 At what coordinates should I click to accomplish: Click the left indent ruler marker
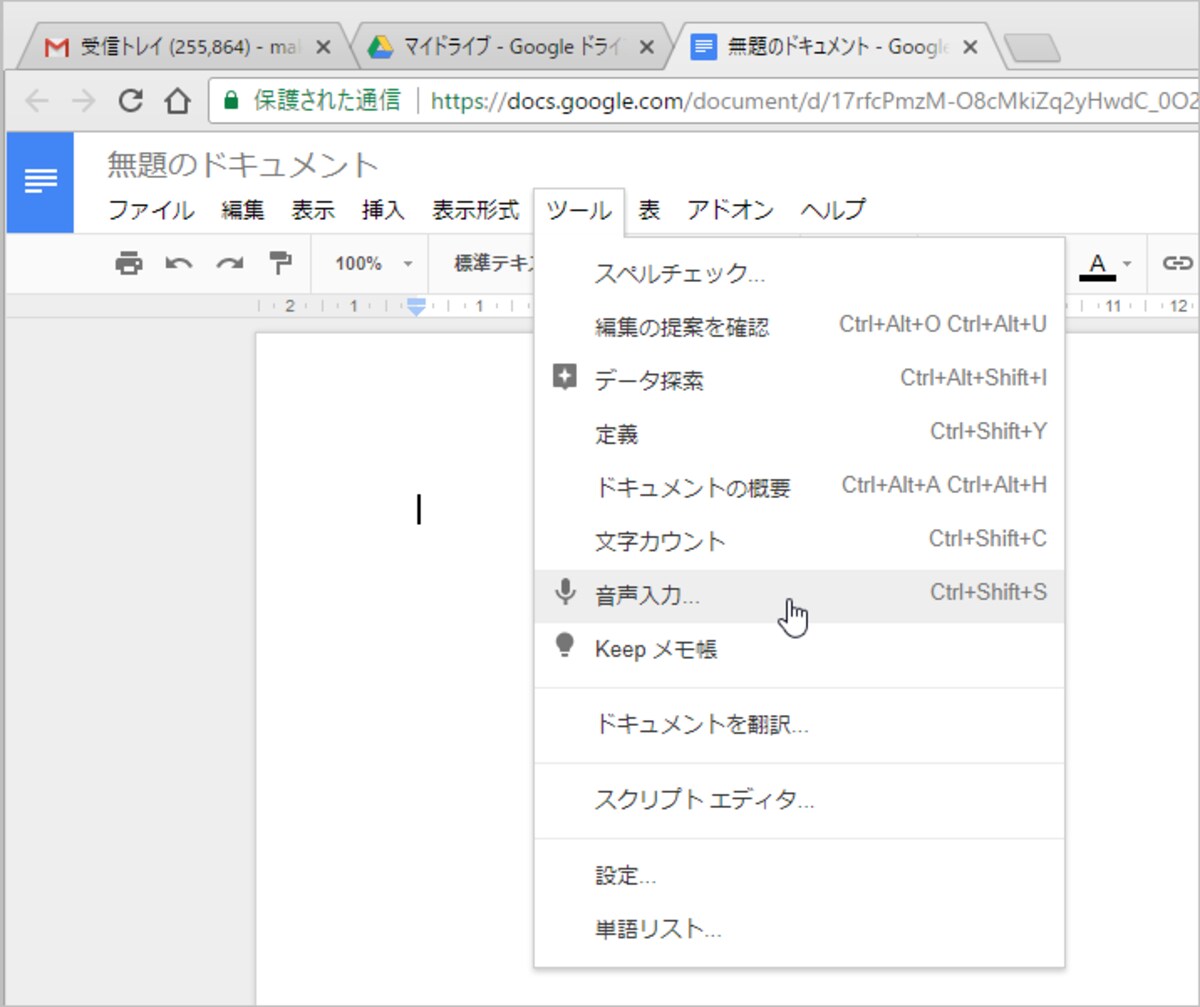coord(417,306)
